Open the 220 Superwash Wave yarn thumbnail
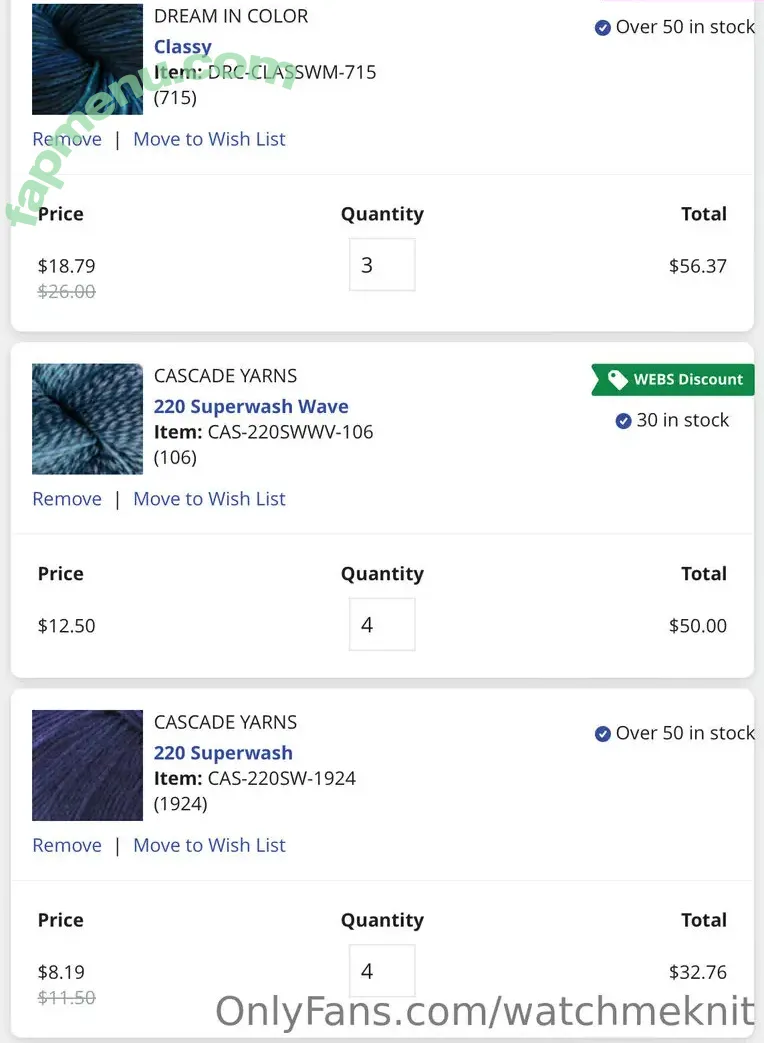This screenshot has height=1043, width=764. 87,418
